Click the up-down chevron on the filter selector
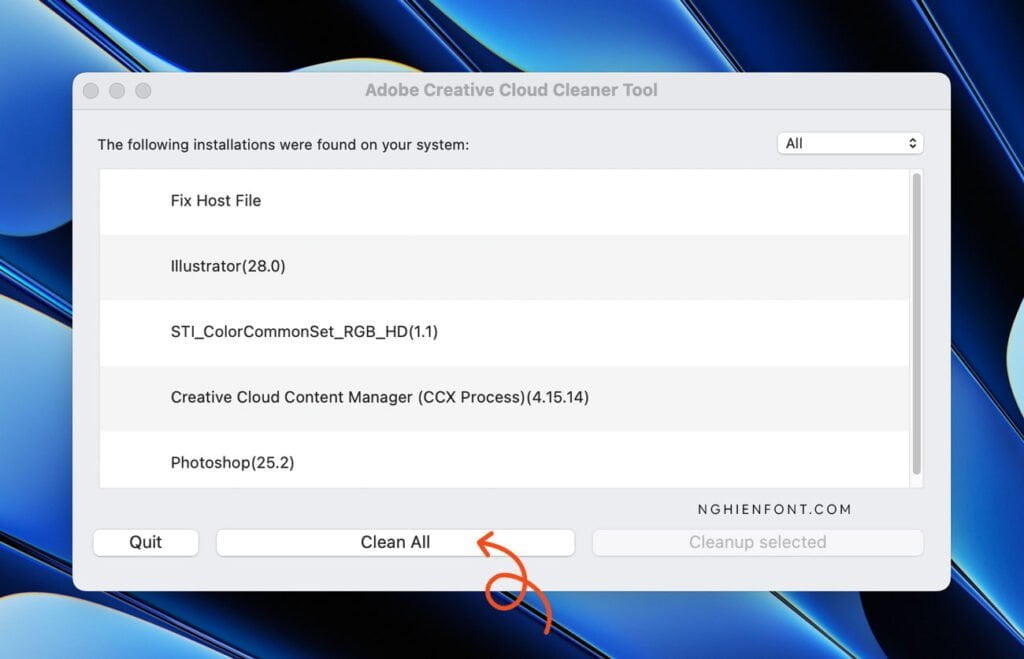The image size is (1024, 659). point(912,143)
